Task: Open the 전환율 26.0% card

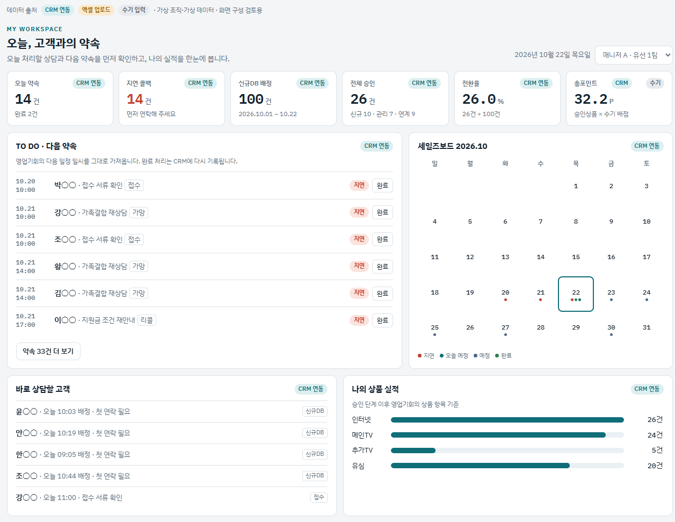Action: pyautogui.click(x=508, y=99)
